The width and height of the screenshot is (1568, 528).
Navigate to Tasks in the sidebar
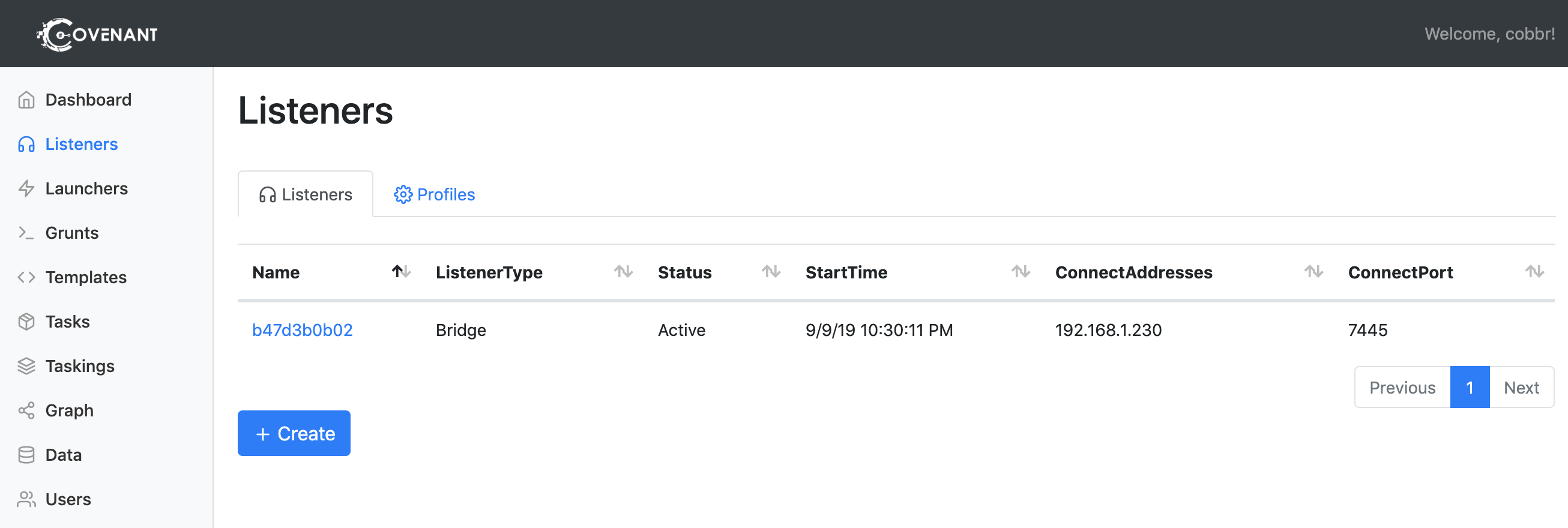tap(68, 322)
